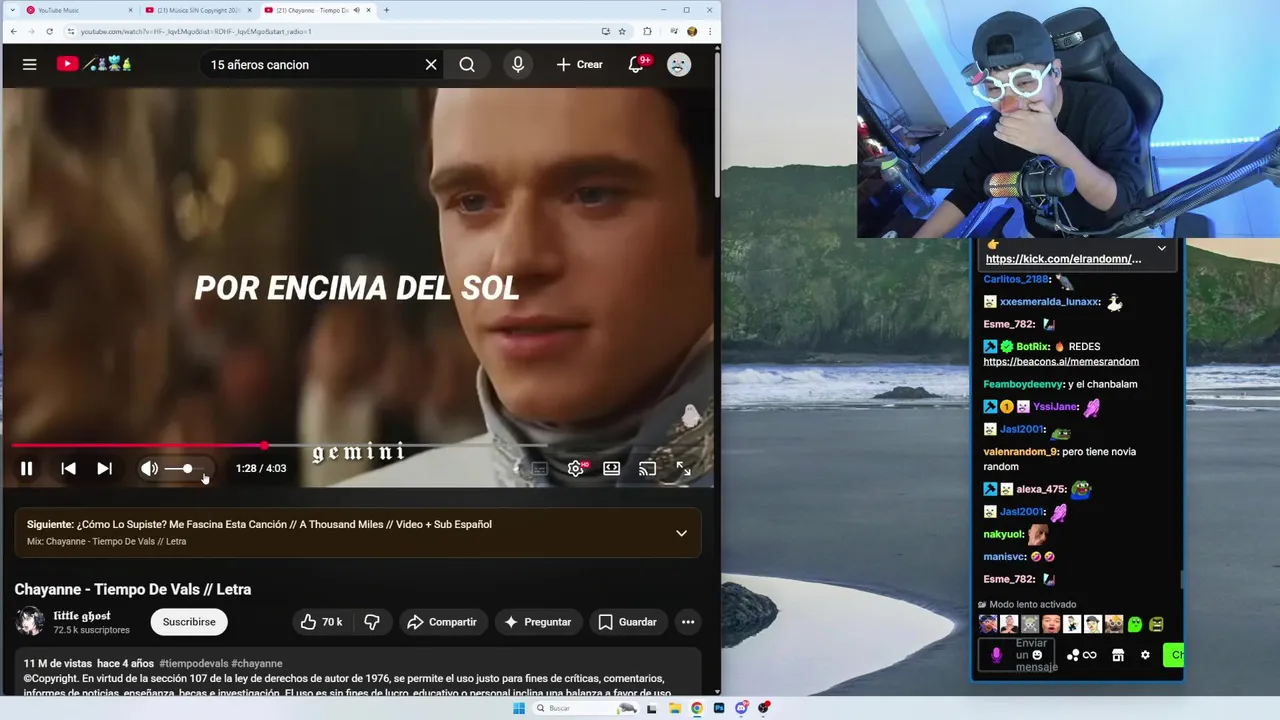Skip to the next video
1280x720 pixels.
pos(104,468)
